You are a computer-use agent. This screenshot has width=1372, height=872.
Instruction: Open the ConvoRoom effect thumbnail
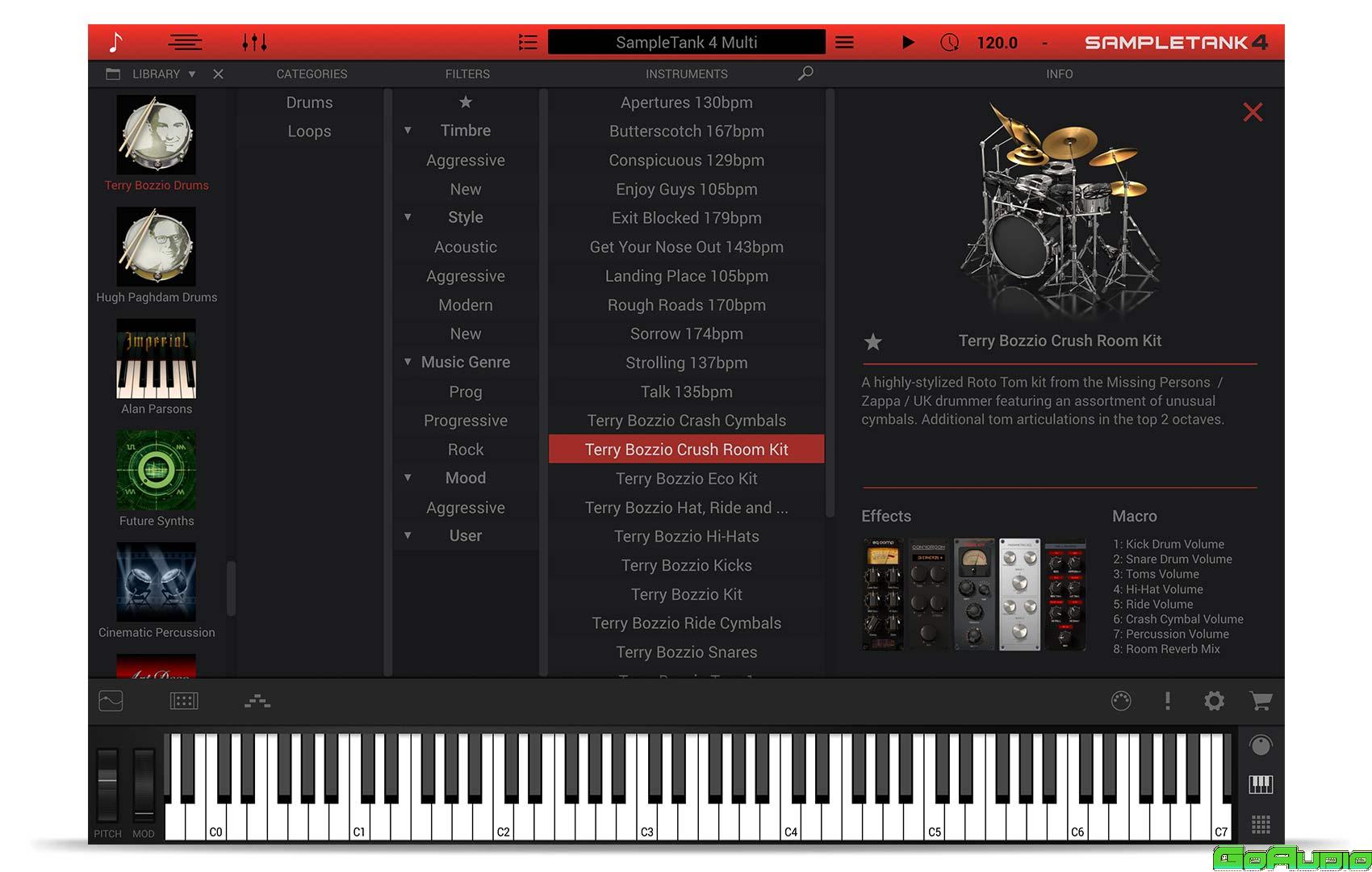(x=928, y=594)
